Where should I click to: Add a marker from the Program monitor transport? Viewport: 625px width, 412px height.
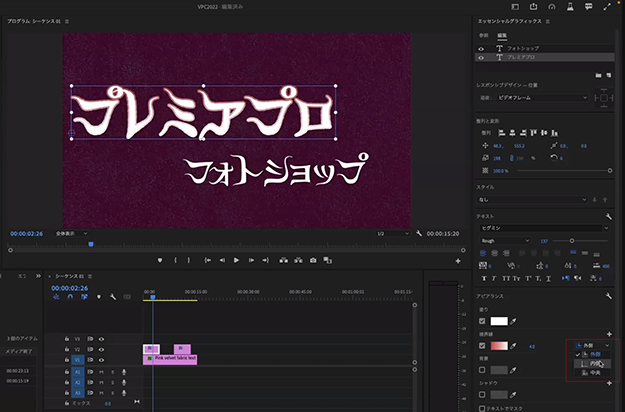160,260
